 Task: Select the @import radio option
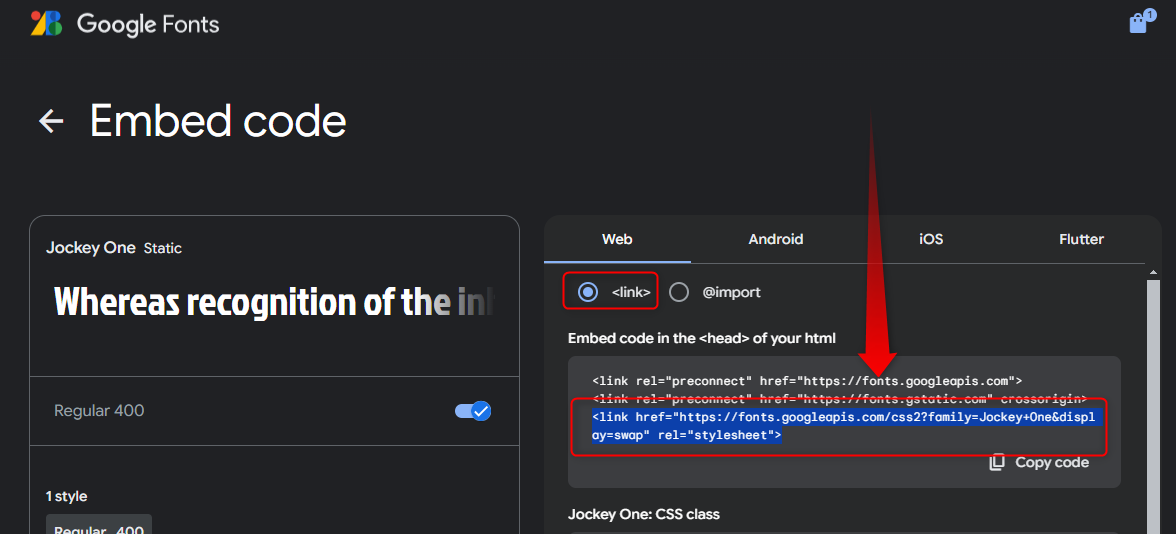point(680,292)
